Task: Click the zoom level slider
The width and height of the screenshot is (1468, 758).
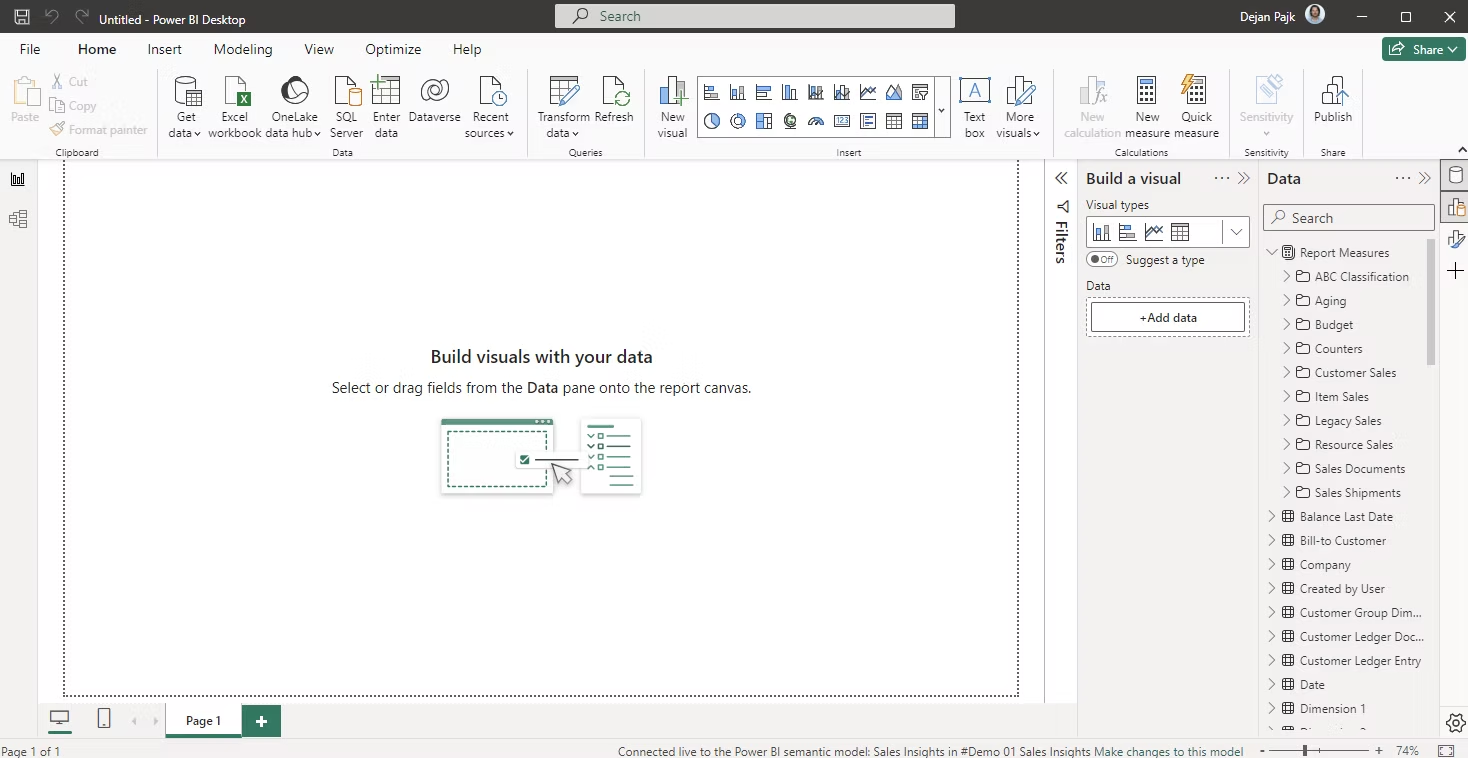Action: click(1305, 750)
